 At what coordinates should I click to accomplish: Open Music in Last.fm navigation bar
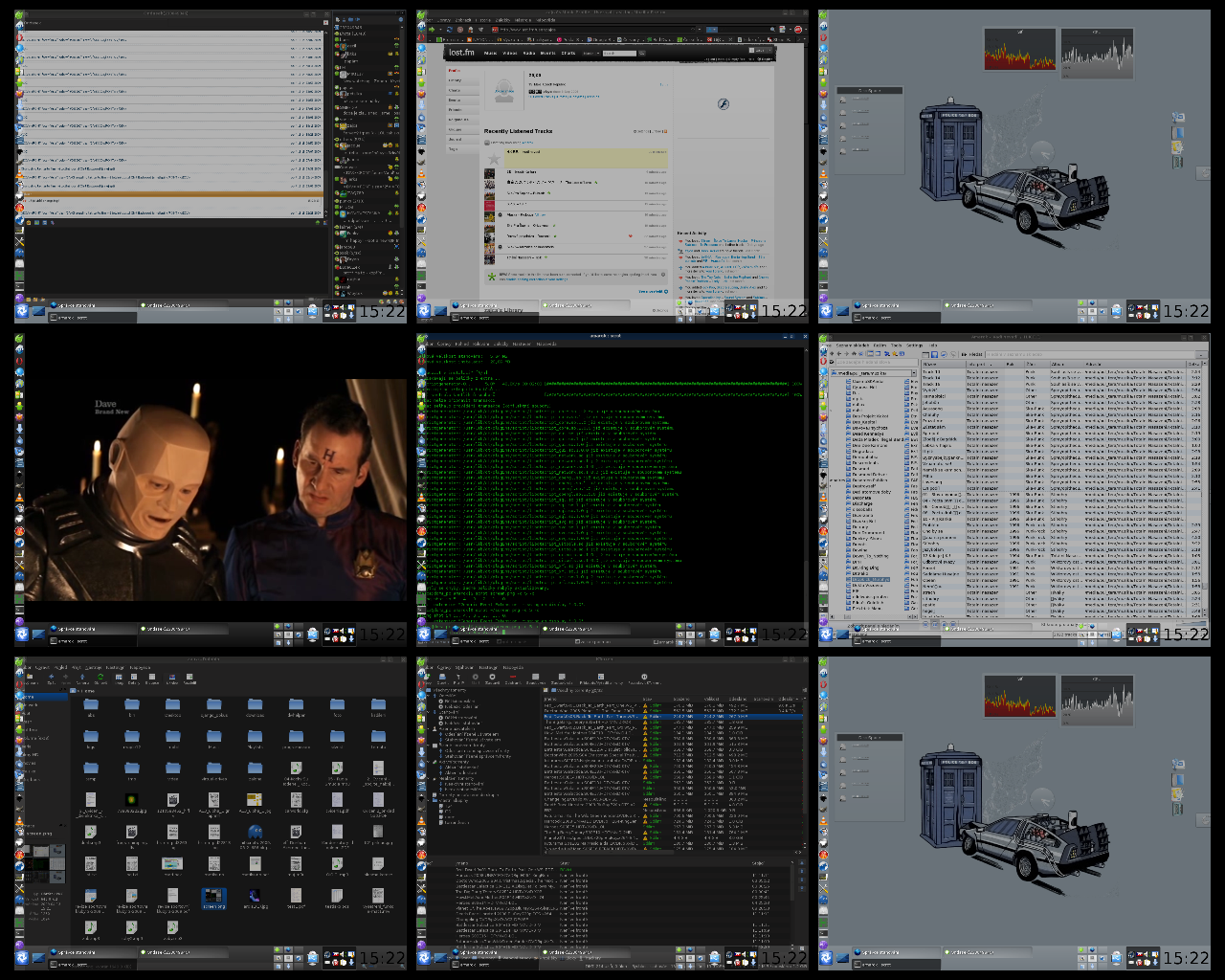490,53
